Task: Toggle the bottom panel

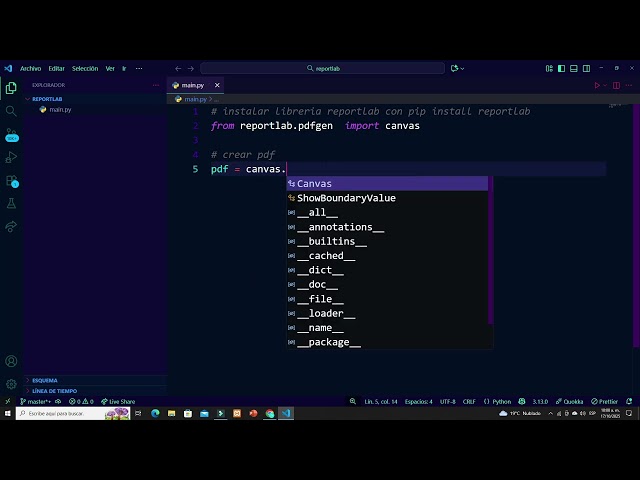Action: 574,69
